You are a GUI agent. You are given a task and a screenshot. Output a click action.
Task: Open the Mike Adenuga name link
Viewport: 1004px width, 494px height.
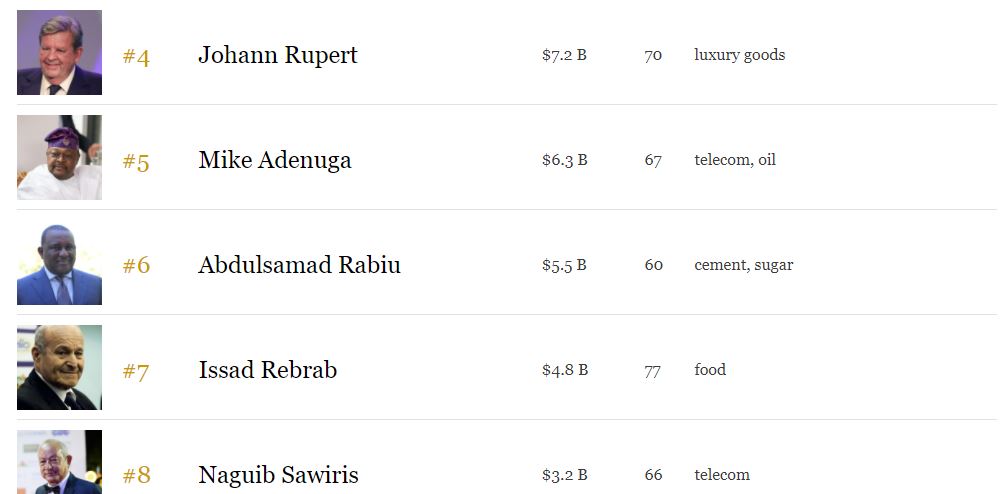click(274, 160)
